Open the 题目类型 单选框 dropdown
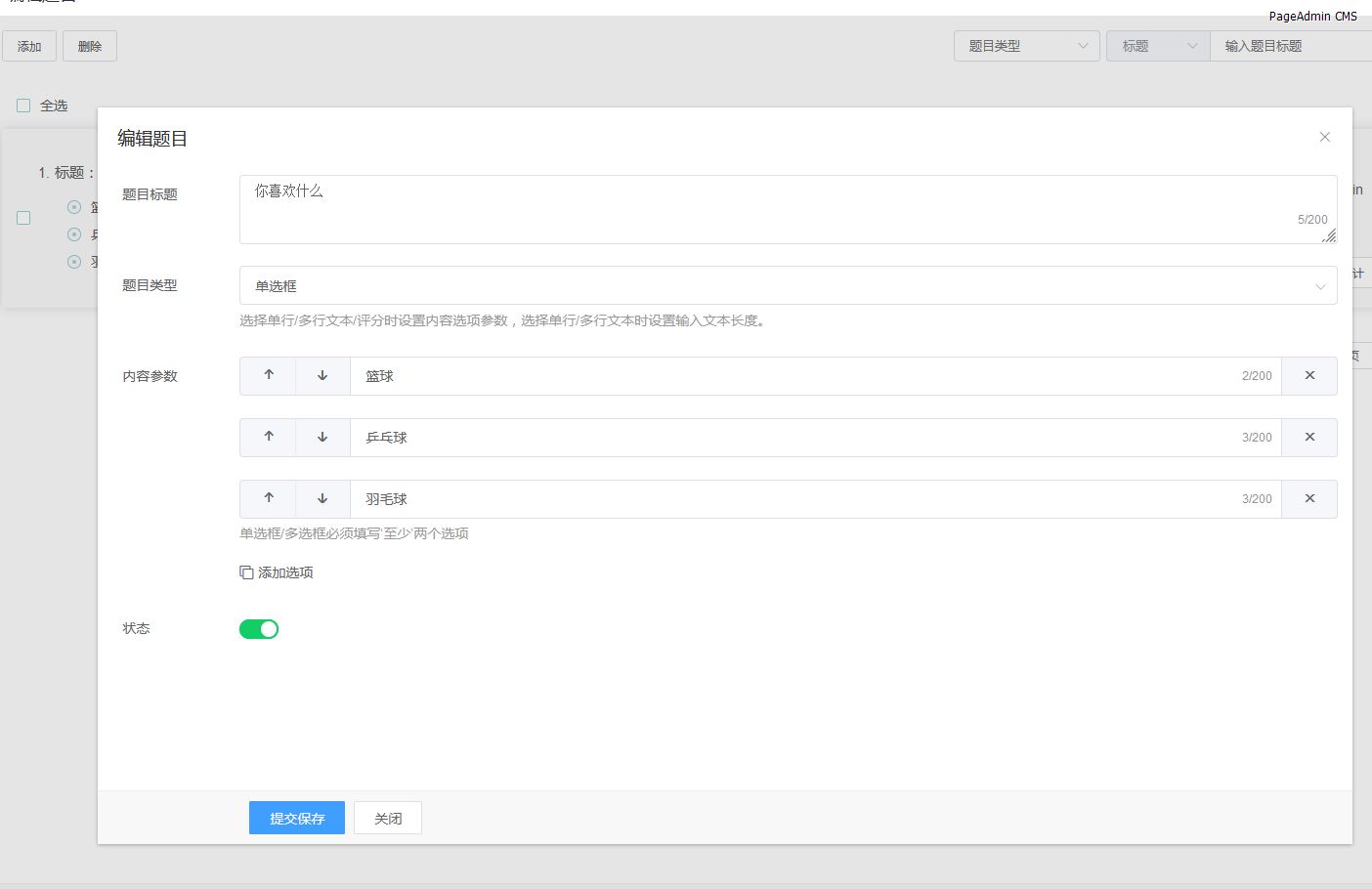The image size is (1372, 889). (788, 285)
